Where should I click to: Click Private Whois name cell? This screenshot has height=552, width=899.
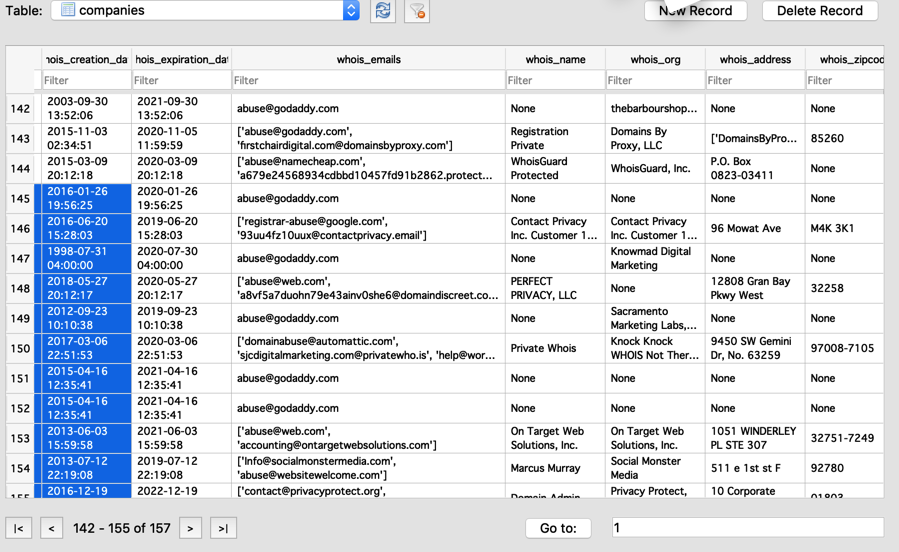pos(555,348)
